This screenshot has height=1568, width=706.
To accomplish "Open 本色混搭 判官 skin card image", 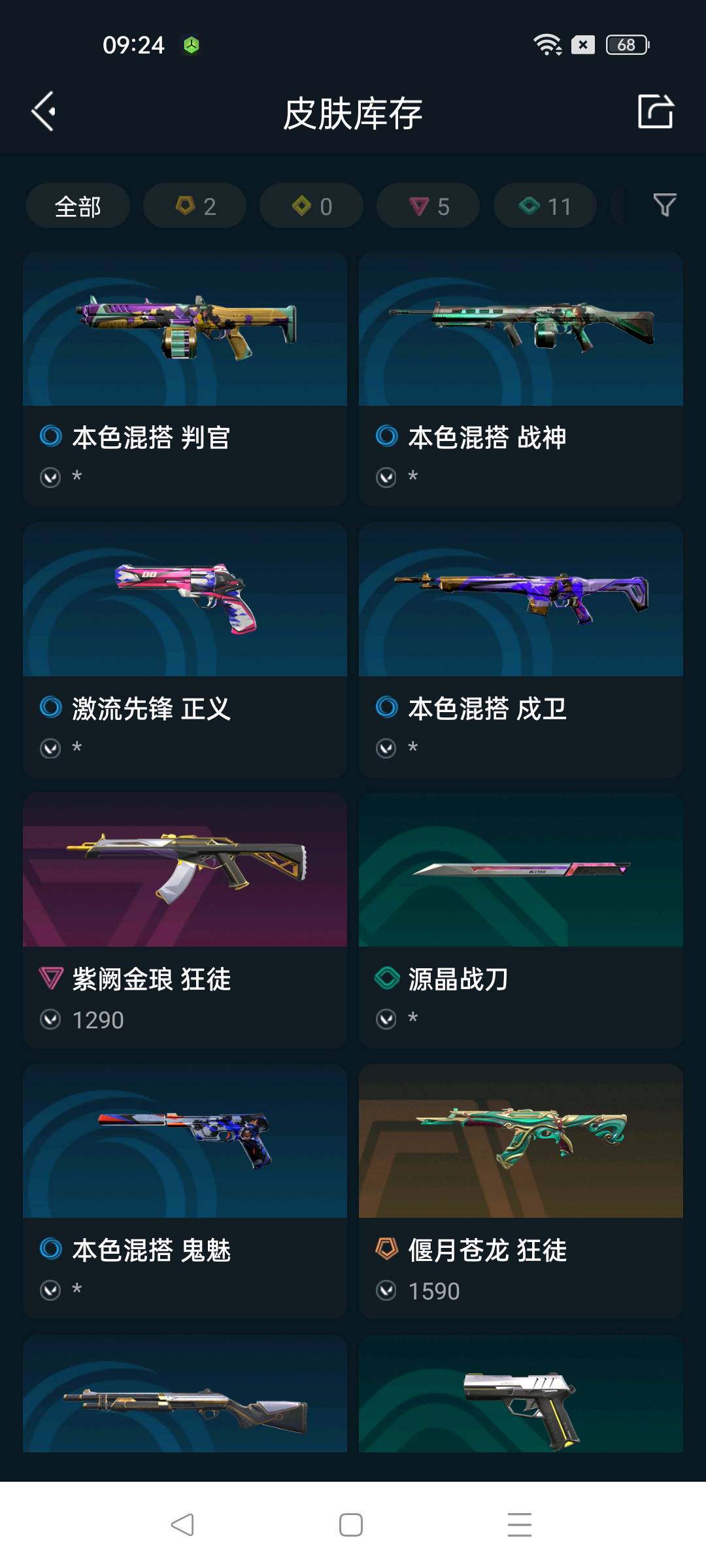I will tap(185, 329).
